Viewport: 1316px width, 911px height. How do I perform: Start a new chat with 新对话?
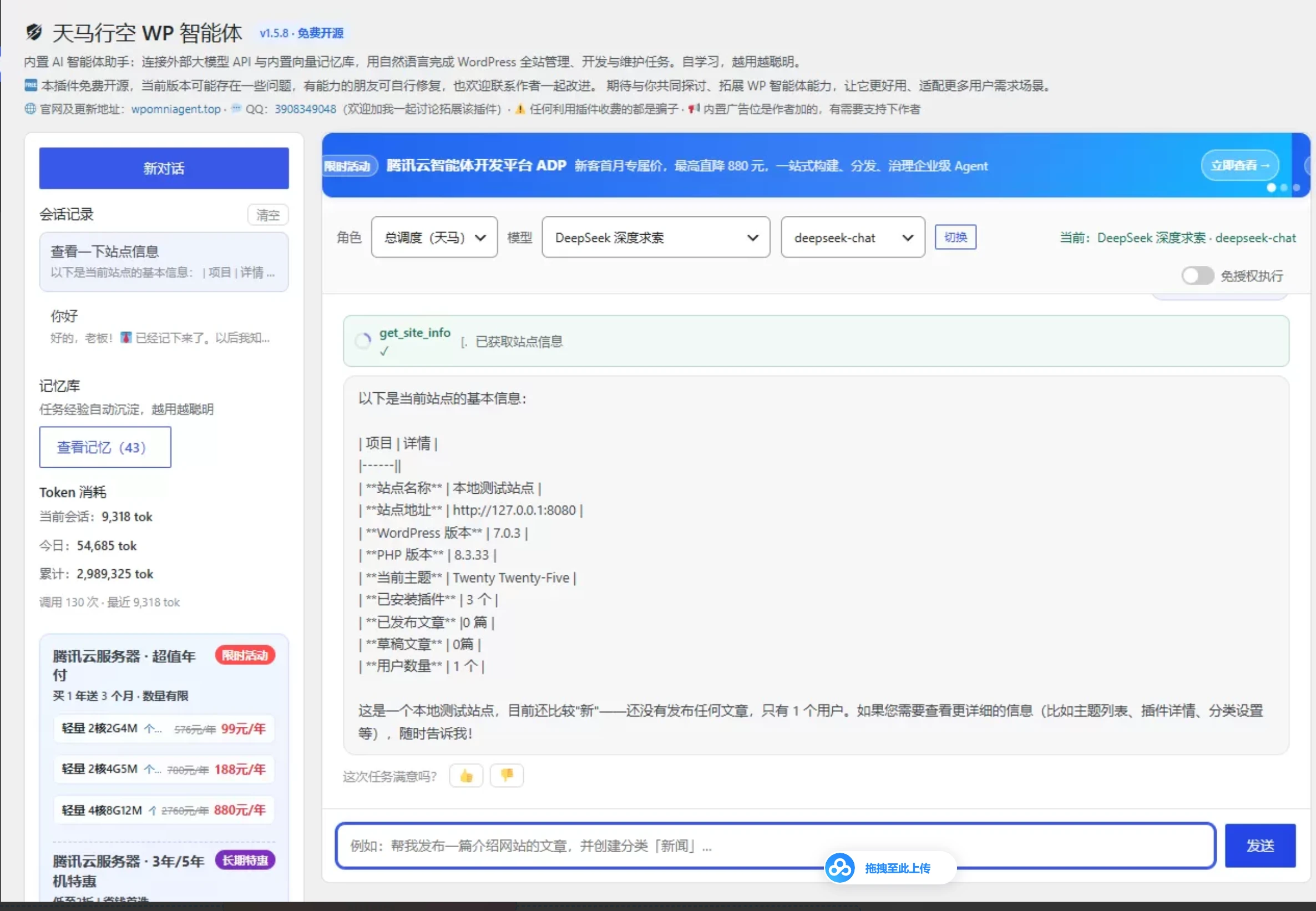tap(164, 169)
